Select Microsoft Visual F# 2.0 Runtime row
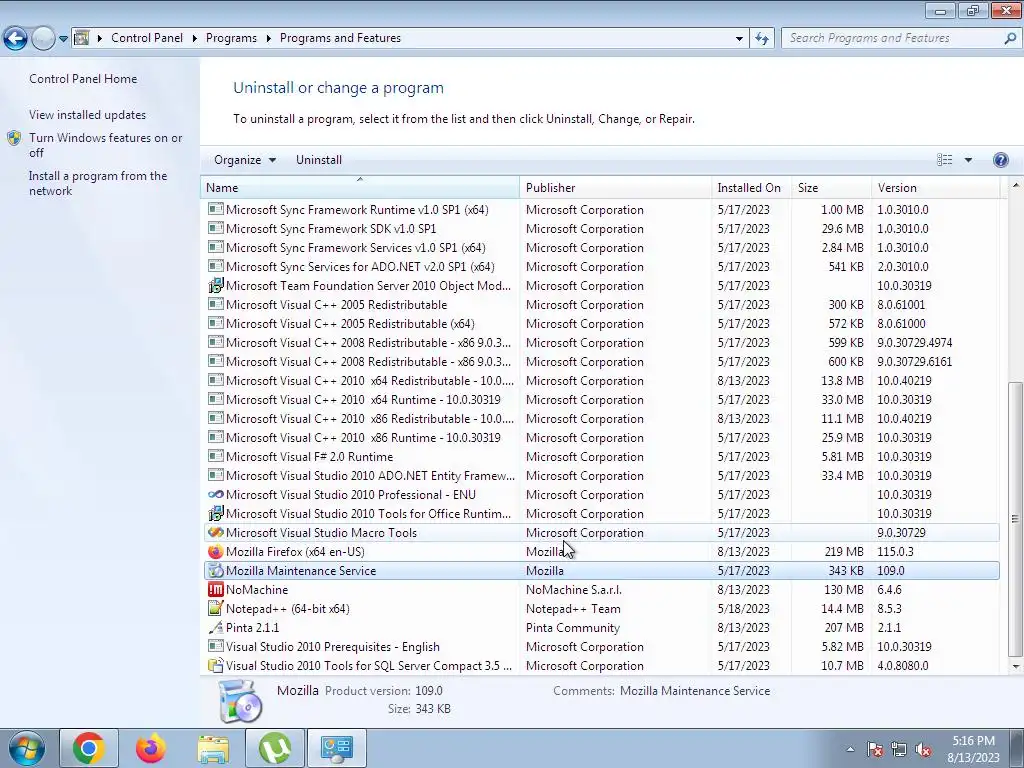This screenshot has width=1024, height=768. 601,457
